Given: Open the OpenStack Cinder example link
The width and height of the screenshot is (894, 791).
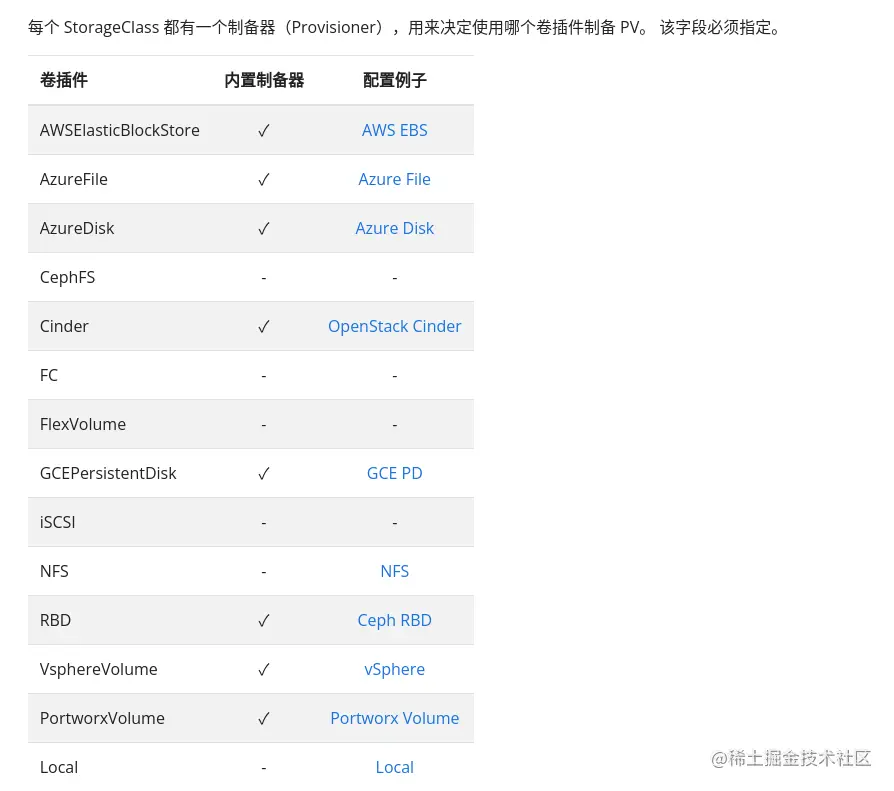Looking at the screenshot, I should point(395,326).
